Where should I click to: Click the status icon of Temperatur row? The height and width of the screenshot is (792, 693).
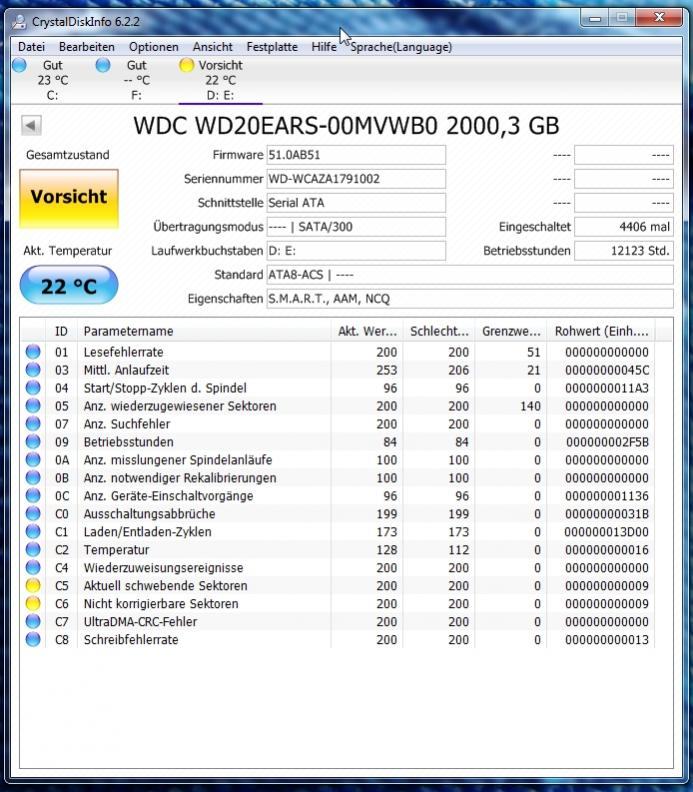point(33,550)
